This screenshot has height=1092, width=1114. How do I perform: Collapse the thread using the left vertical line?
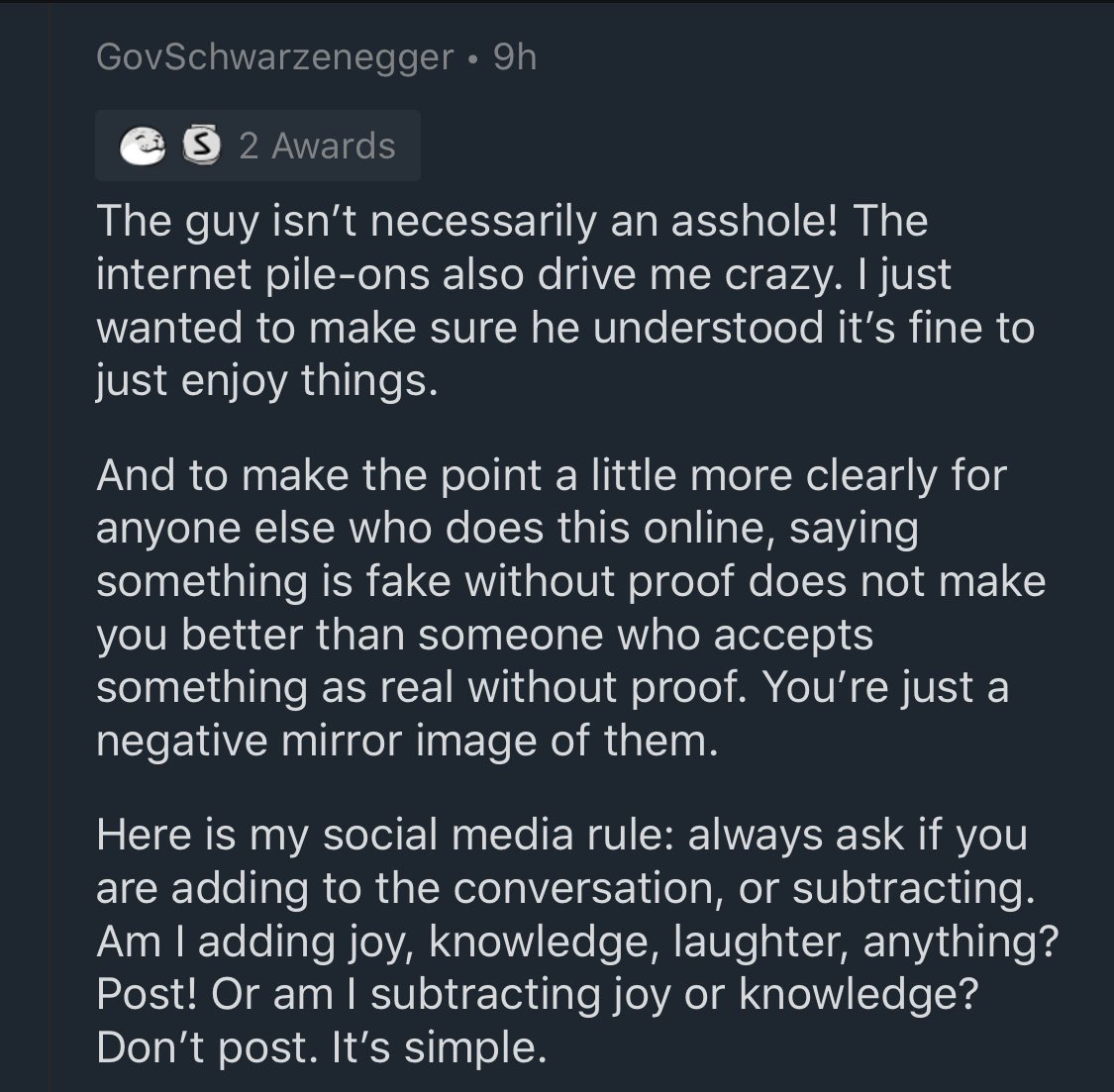51,546
